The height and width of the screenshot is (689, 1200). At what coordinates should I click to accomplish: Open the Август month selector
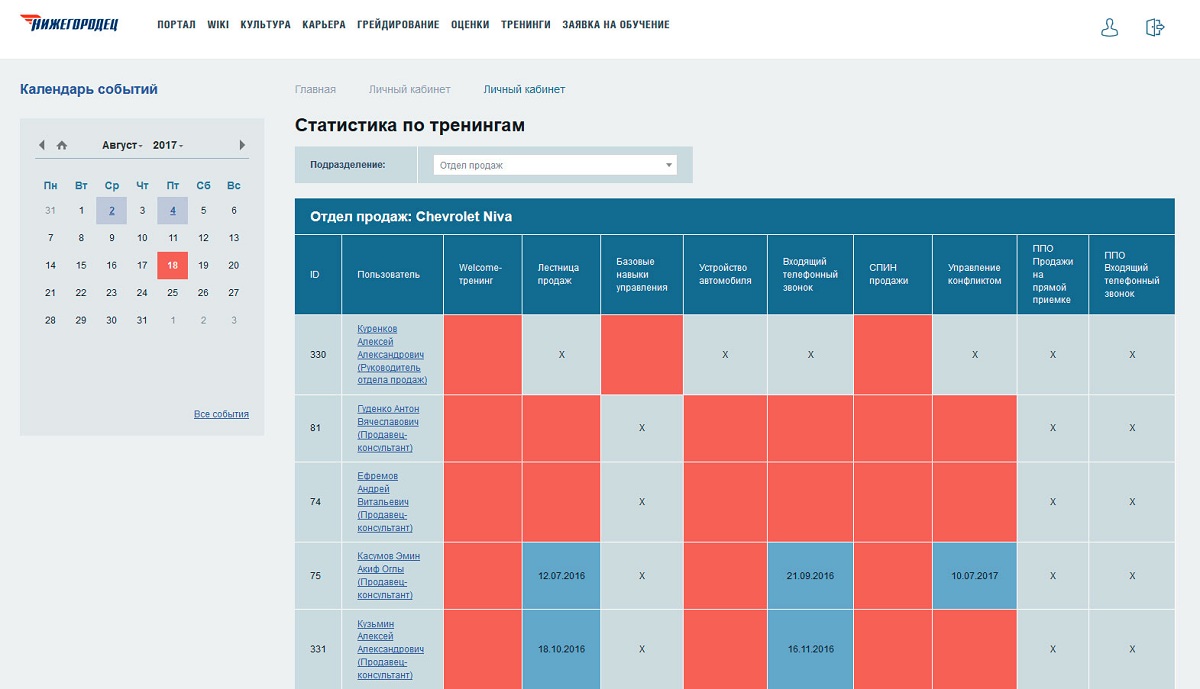point(122,145)
